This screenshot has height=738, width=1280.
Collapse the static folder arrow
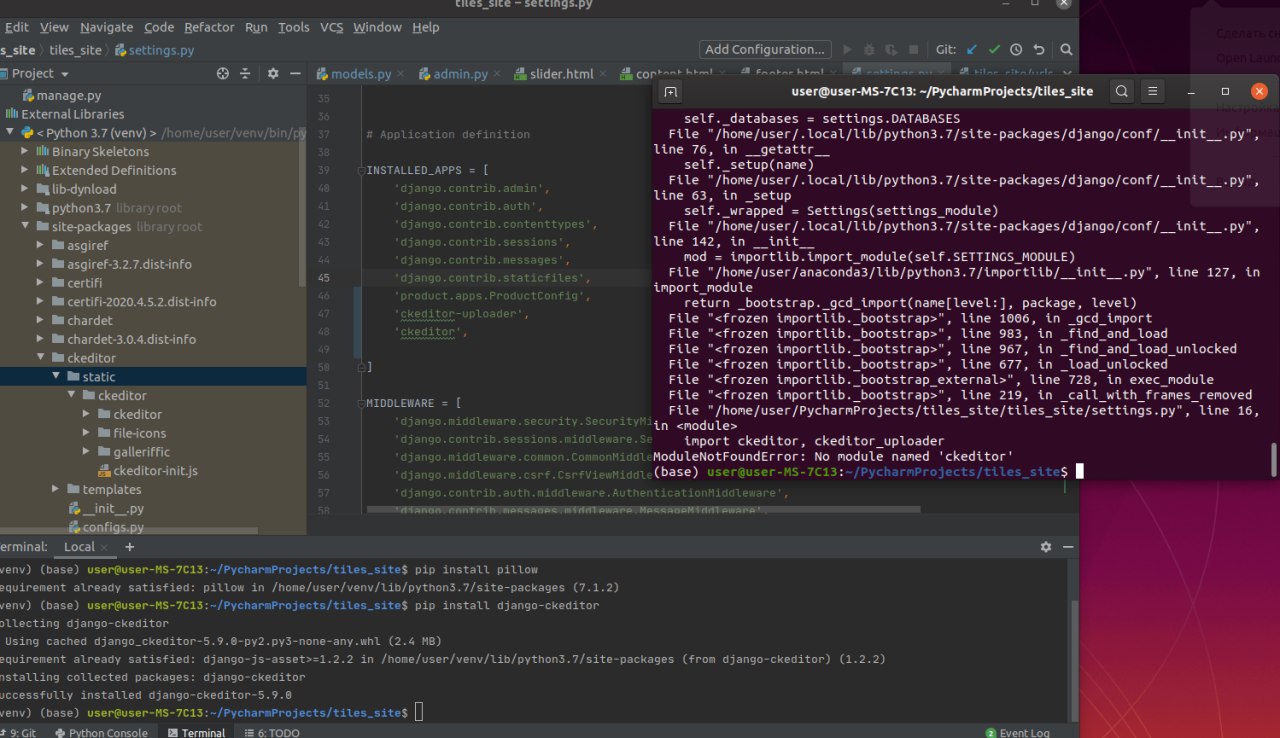point(56,377)
